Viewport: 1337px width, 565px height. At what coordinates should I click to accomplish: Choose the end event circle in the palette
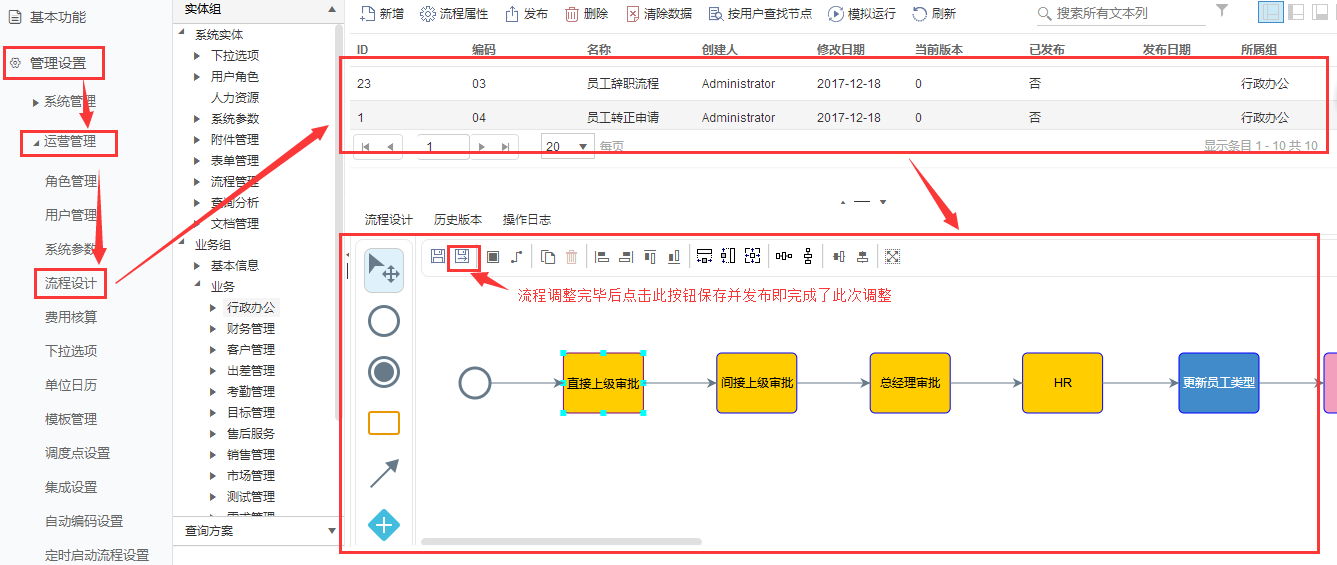384,372
